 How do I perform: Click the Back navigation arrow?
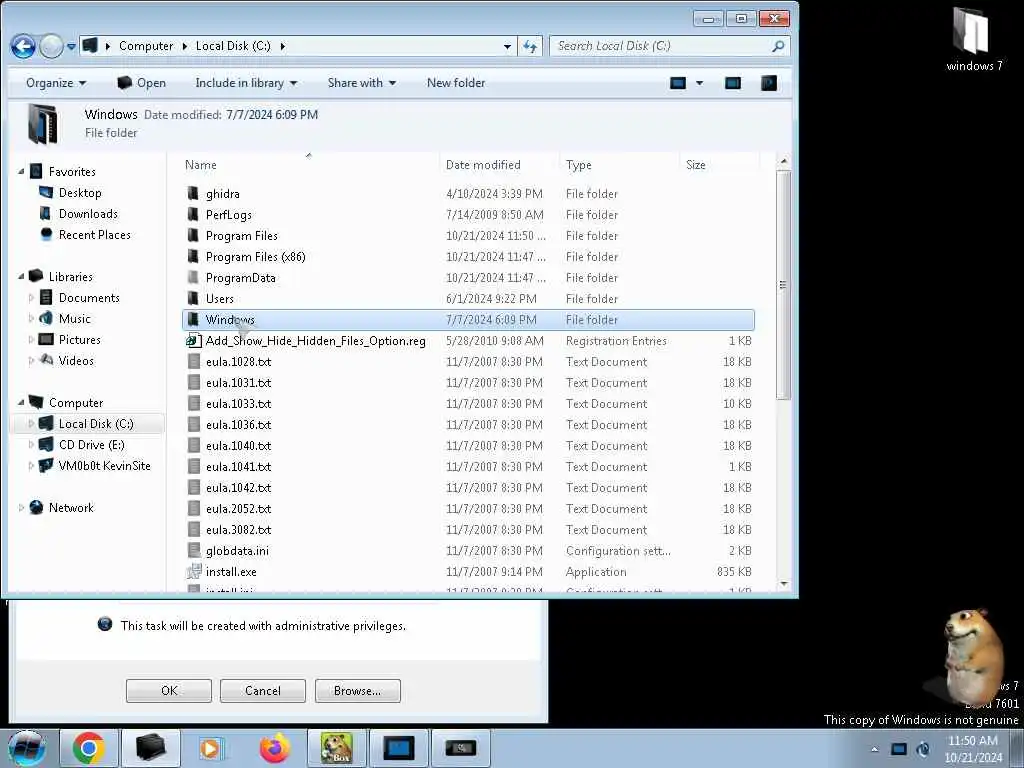(23, 46)
